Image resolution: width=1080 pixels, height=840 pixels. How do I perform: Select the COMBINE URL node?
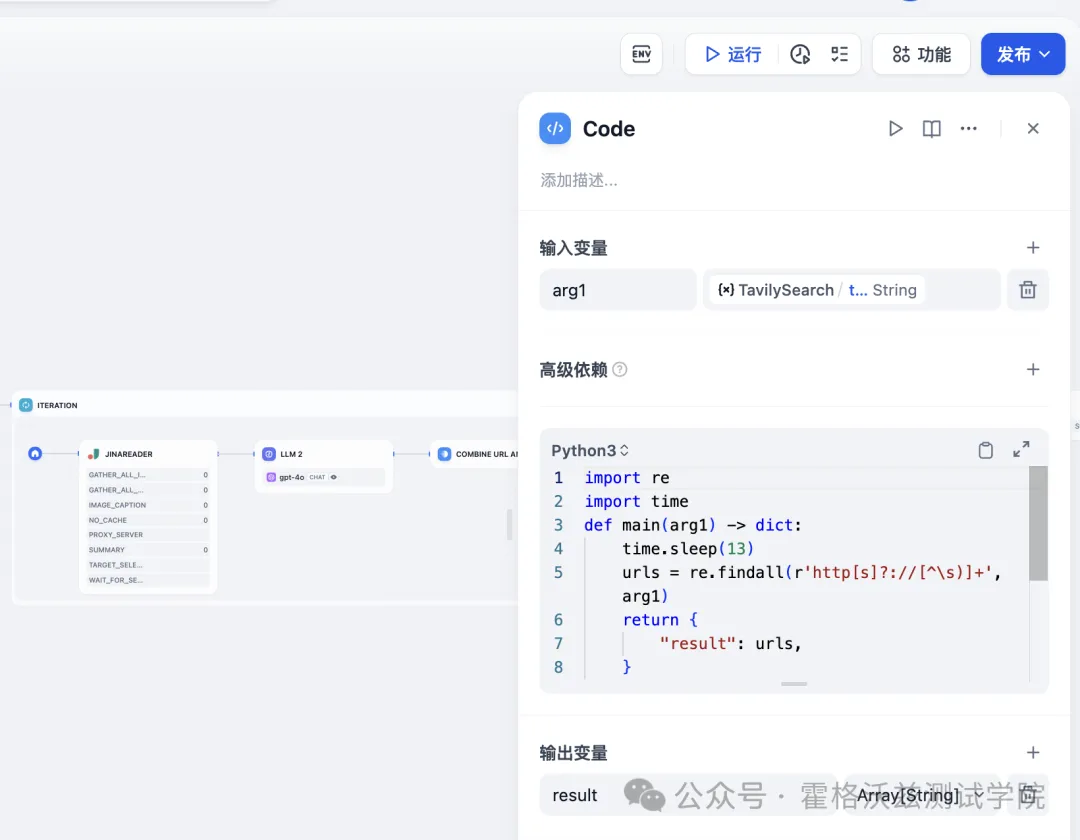pyautogui.click(x=475, y=454)
